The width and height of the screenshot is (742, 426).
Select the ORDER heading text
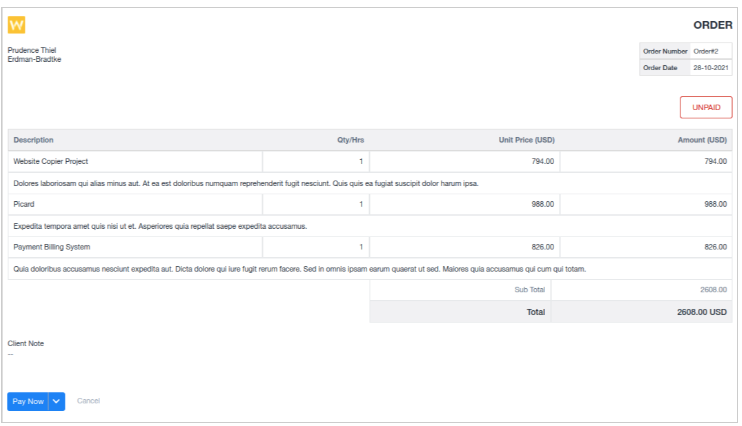coord(713,25)
